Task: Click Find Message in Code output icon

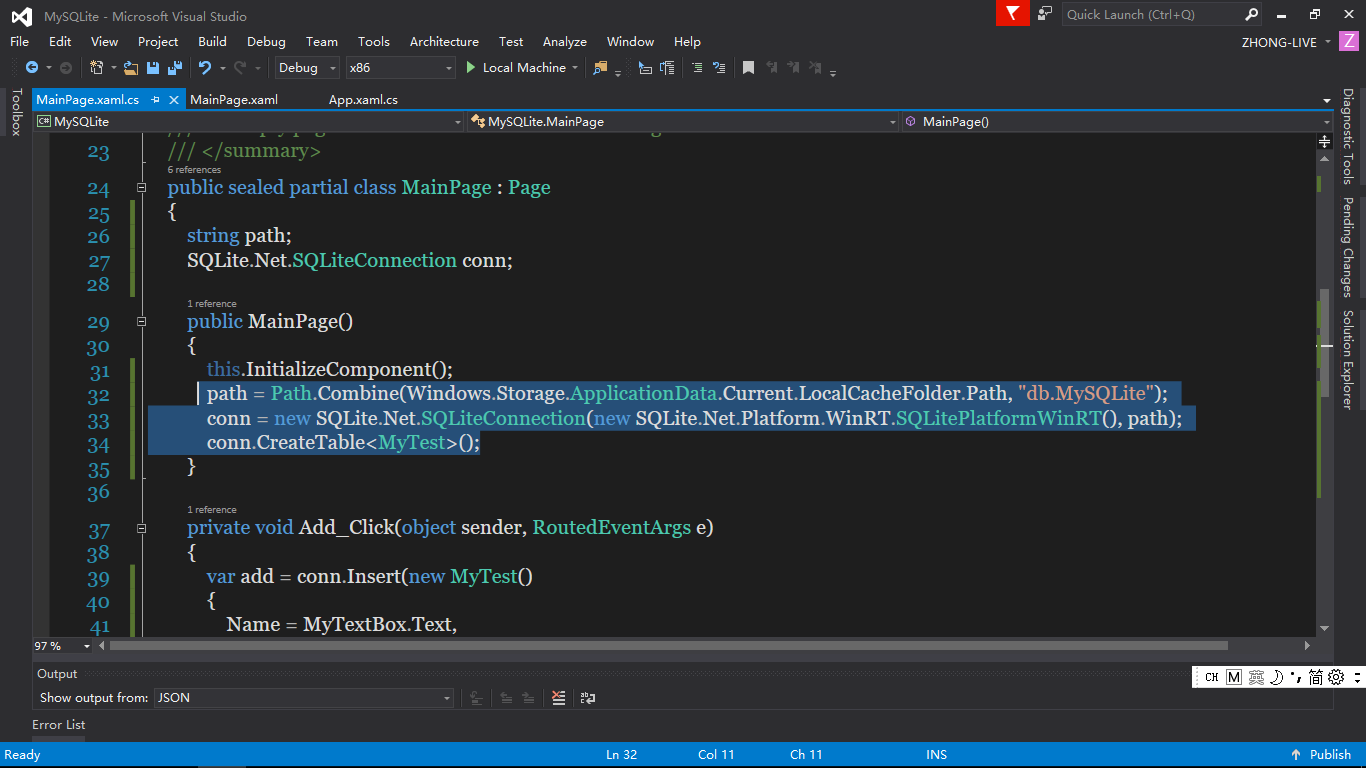Action: [x=477, y=698]
